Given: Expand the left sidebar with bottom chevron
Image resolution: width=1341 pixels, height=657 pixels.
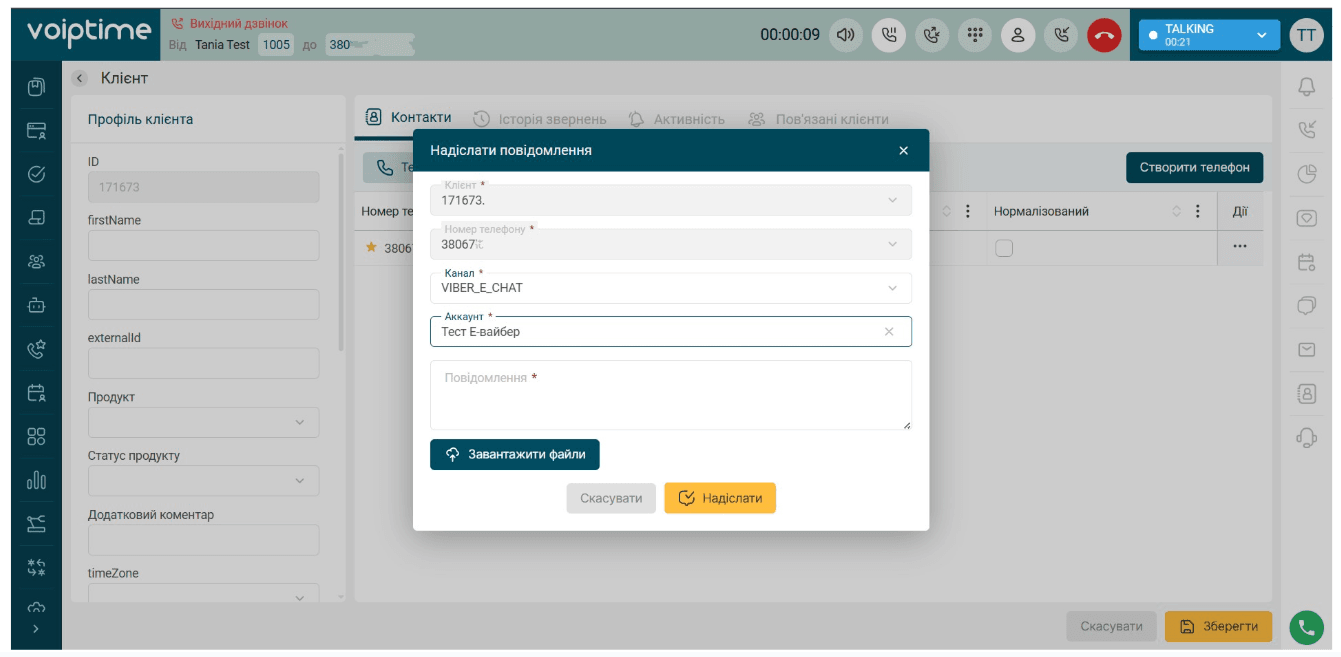Looking at the screenshot, I should tap(36, 629).
